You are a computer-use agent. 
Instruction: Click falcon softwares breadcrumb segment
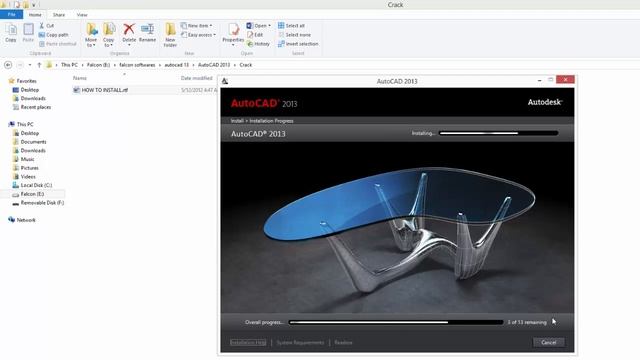point(137,65)
